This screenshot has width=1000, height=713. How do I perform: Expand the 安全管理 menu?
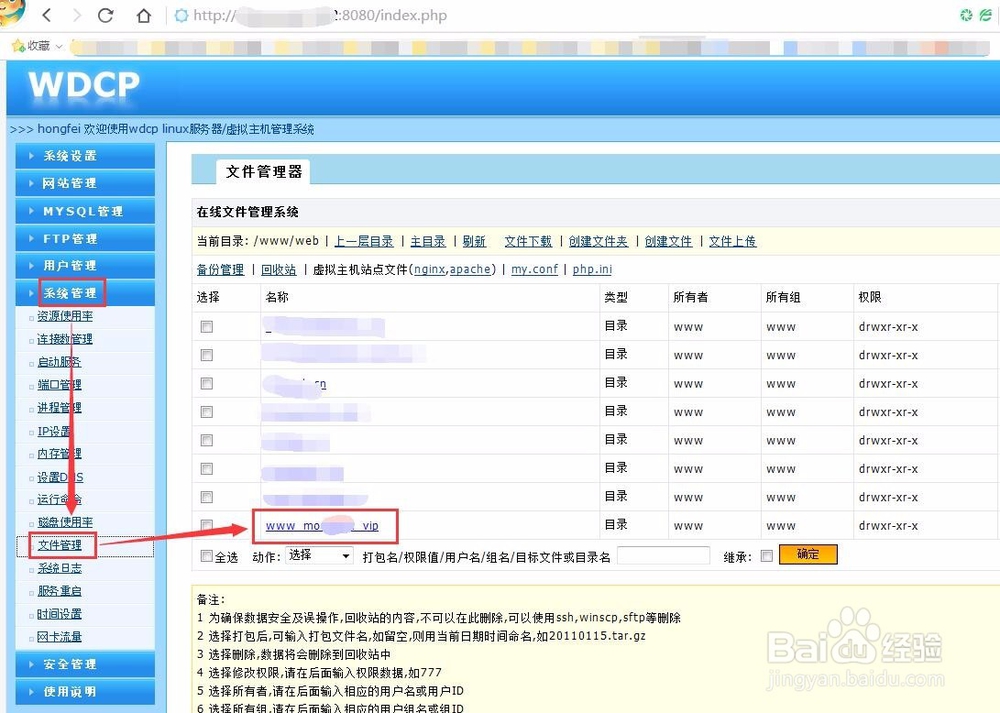(85, 664)
